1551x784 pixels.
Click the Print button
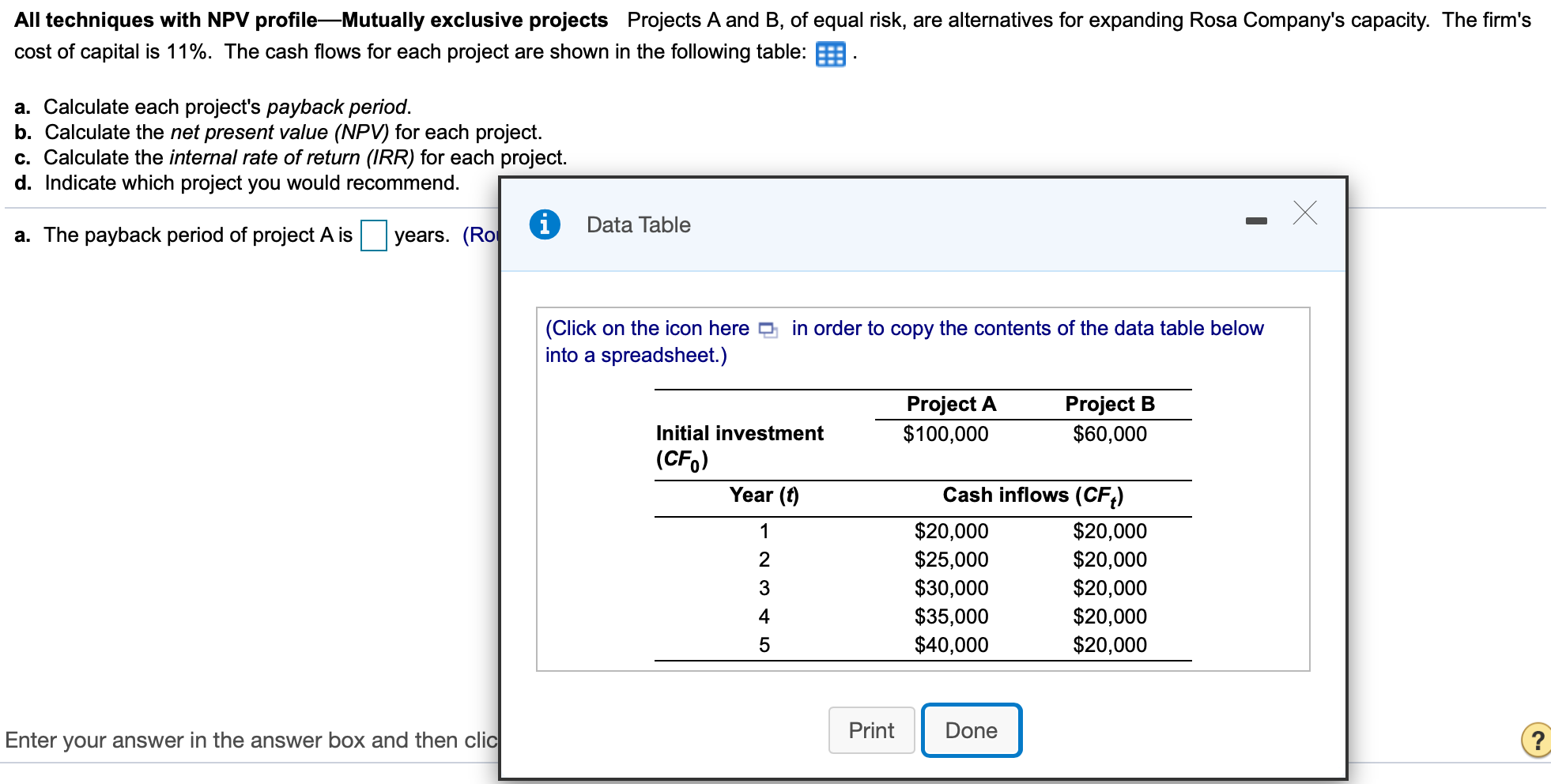(870, 729)
